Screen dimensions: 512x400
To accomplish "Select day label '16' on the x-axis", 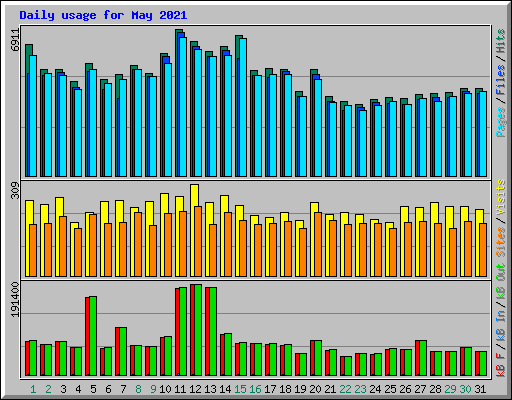I will (x=255, y=389).
